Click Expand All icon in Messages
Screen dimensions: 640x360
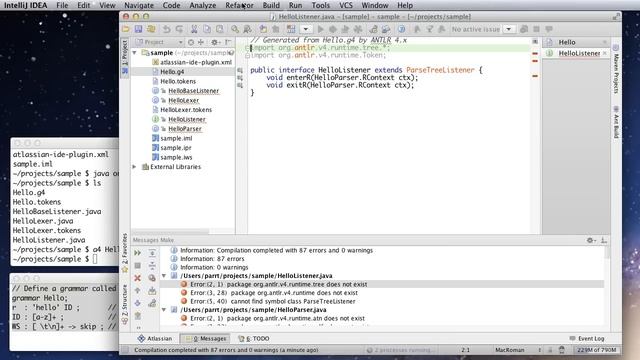coord(152,253)
